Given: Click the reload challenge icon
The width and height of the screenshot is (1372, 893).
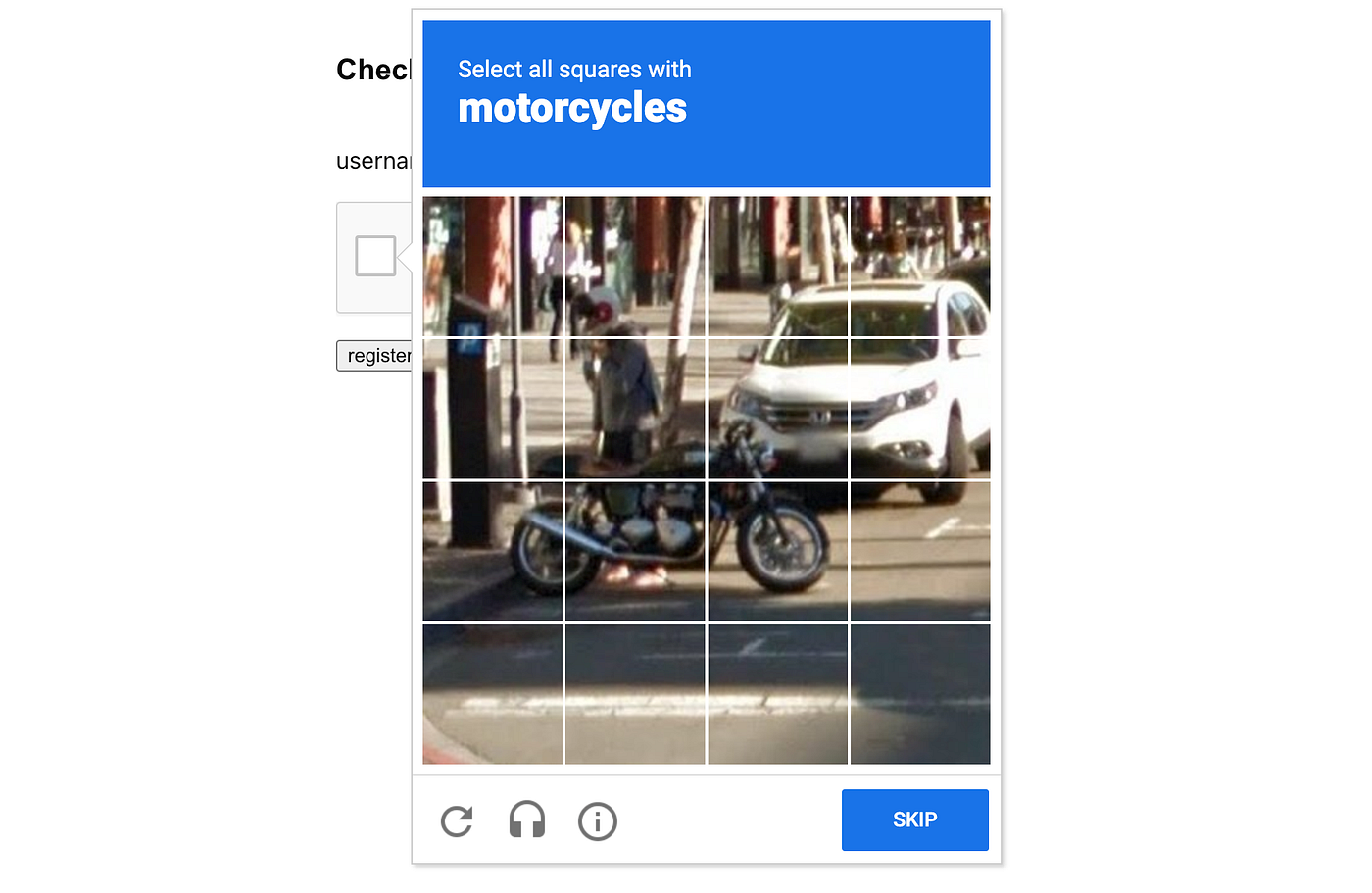Looking at the screenshot, I should pyautogui.click(x=457, y=820).
